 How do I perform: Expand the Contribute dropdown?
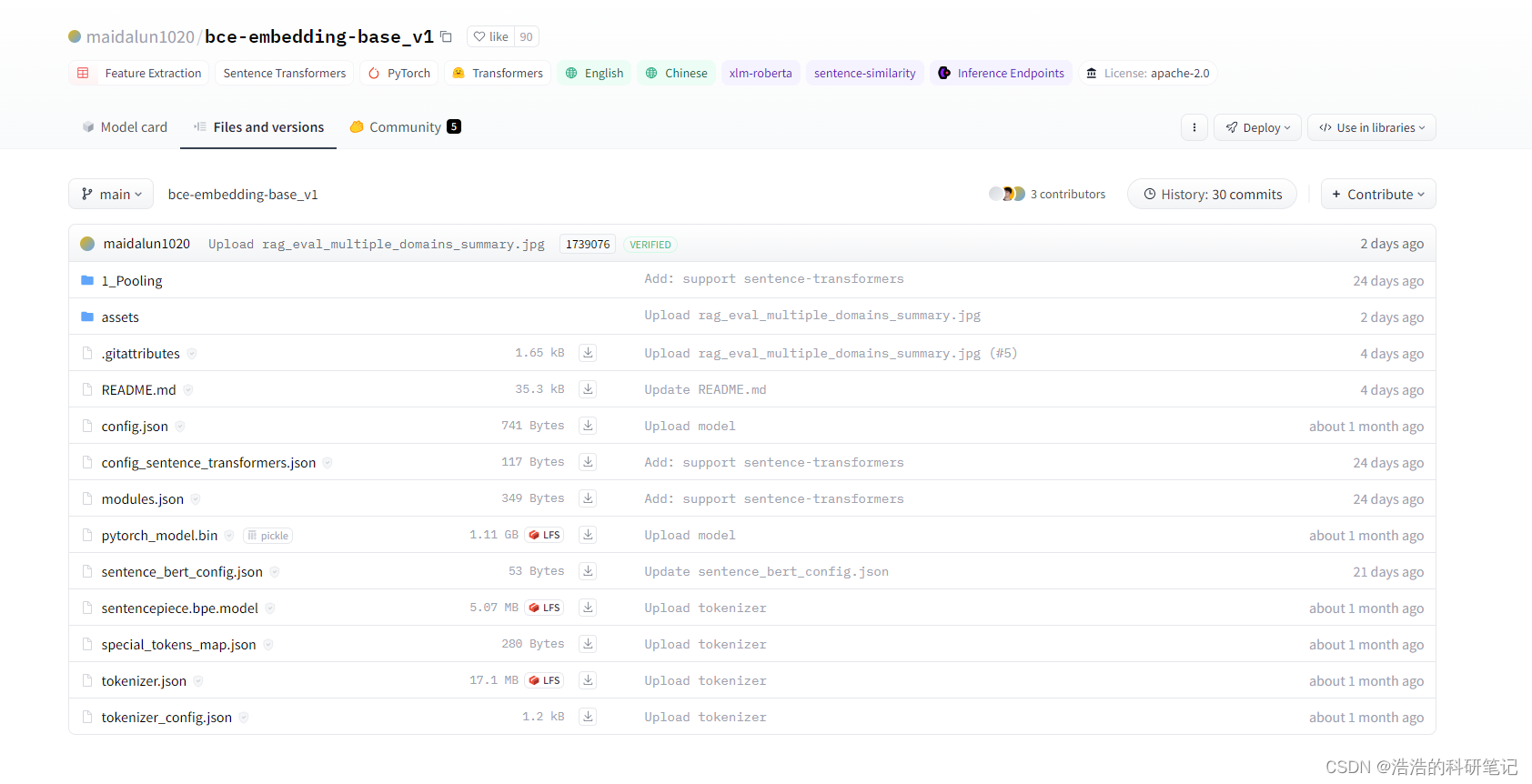coord(1378,194)
